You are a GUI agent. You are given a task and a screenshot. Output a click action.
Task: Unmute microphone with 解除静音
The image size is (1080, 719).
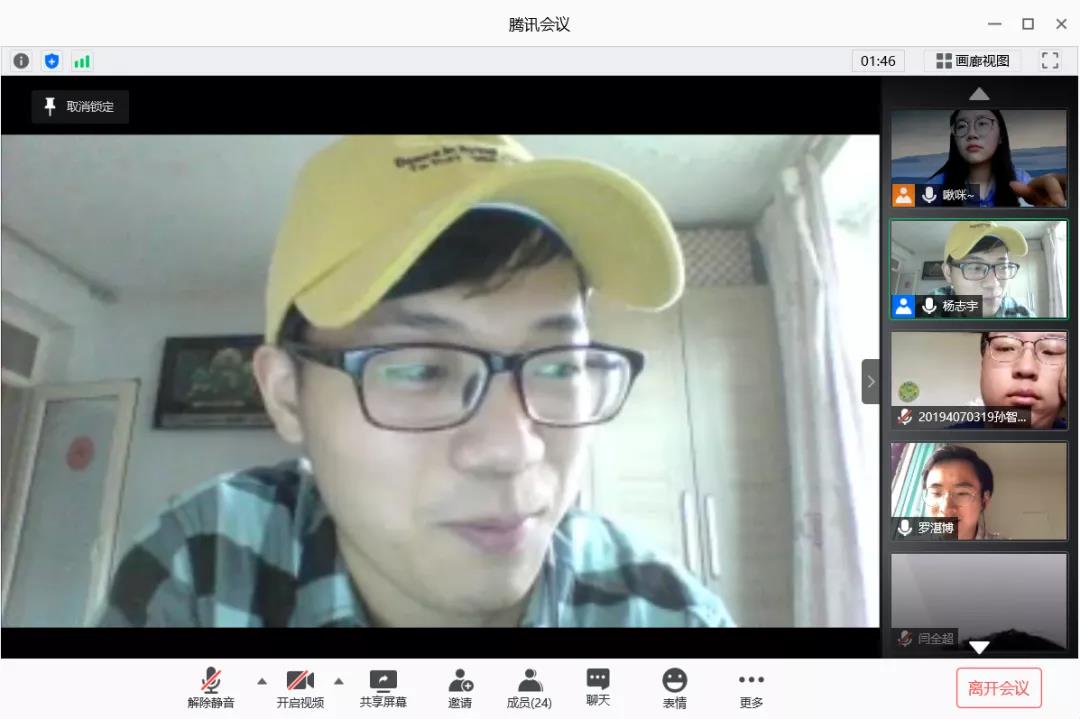click(x=211, y=688)
